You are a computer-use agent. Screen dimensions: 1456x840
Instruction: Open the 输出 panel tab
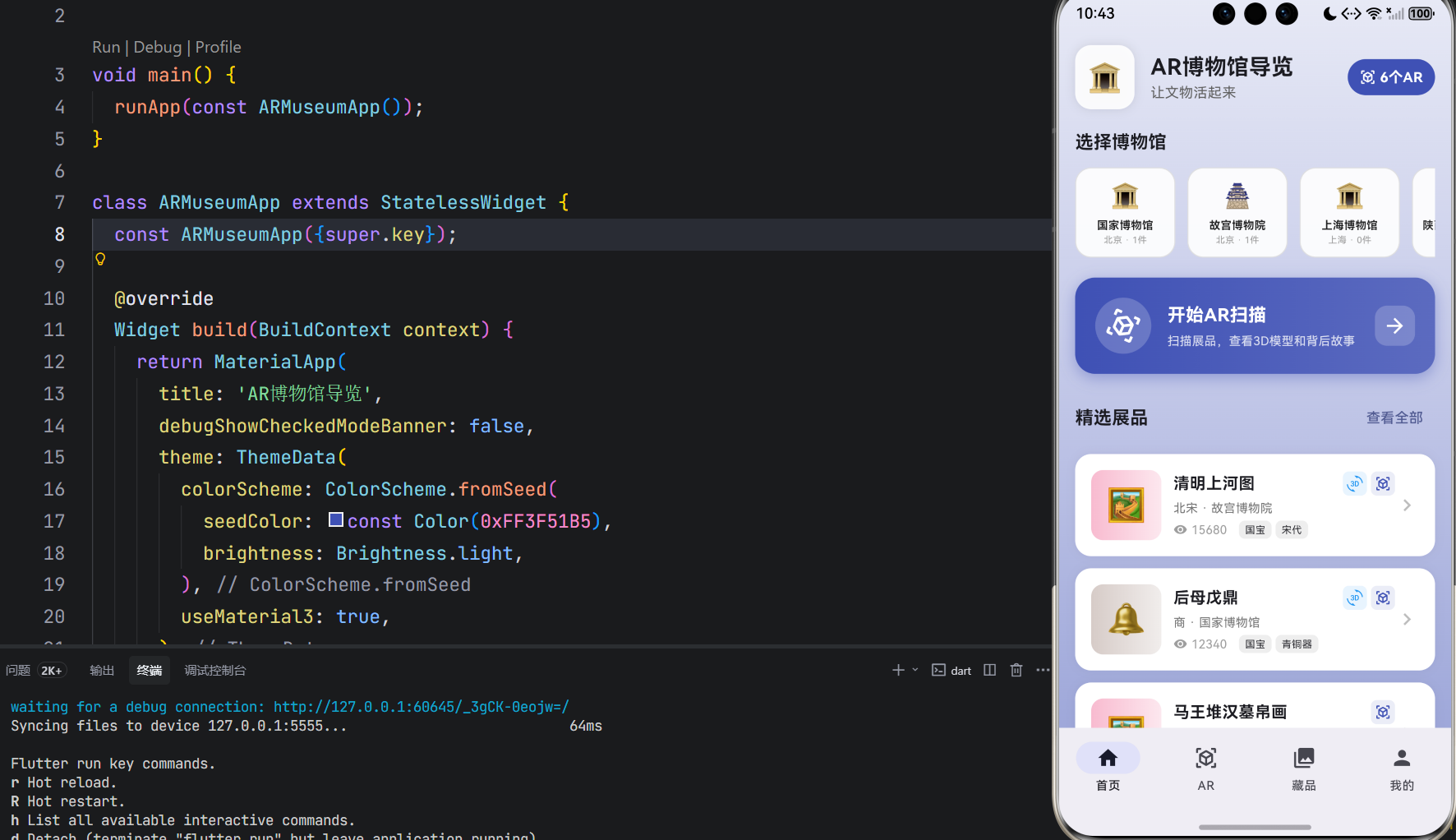coord(102,671)
